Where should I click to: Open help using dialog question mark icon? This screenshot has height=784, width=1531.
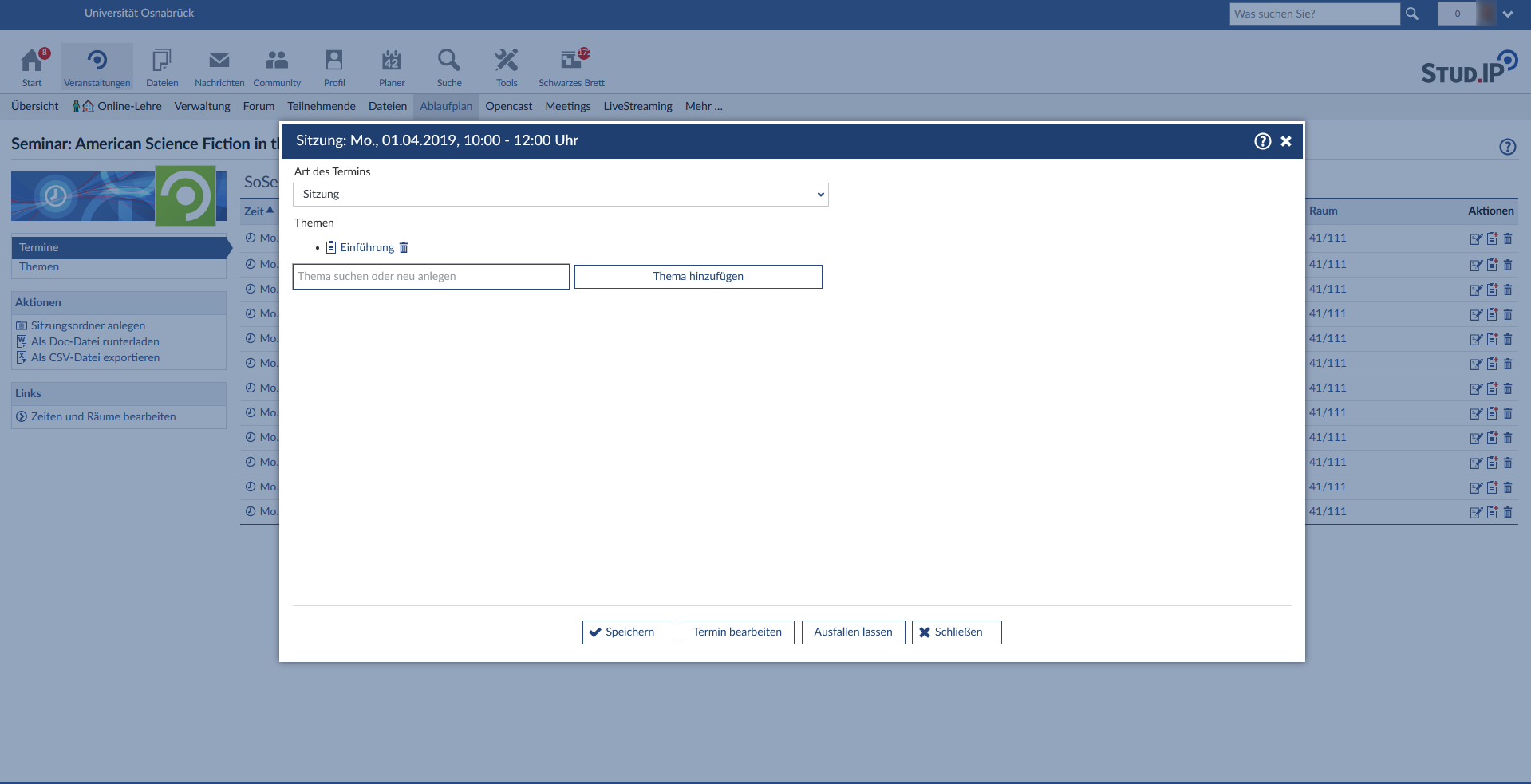[x=1262, y=141]
